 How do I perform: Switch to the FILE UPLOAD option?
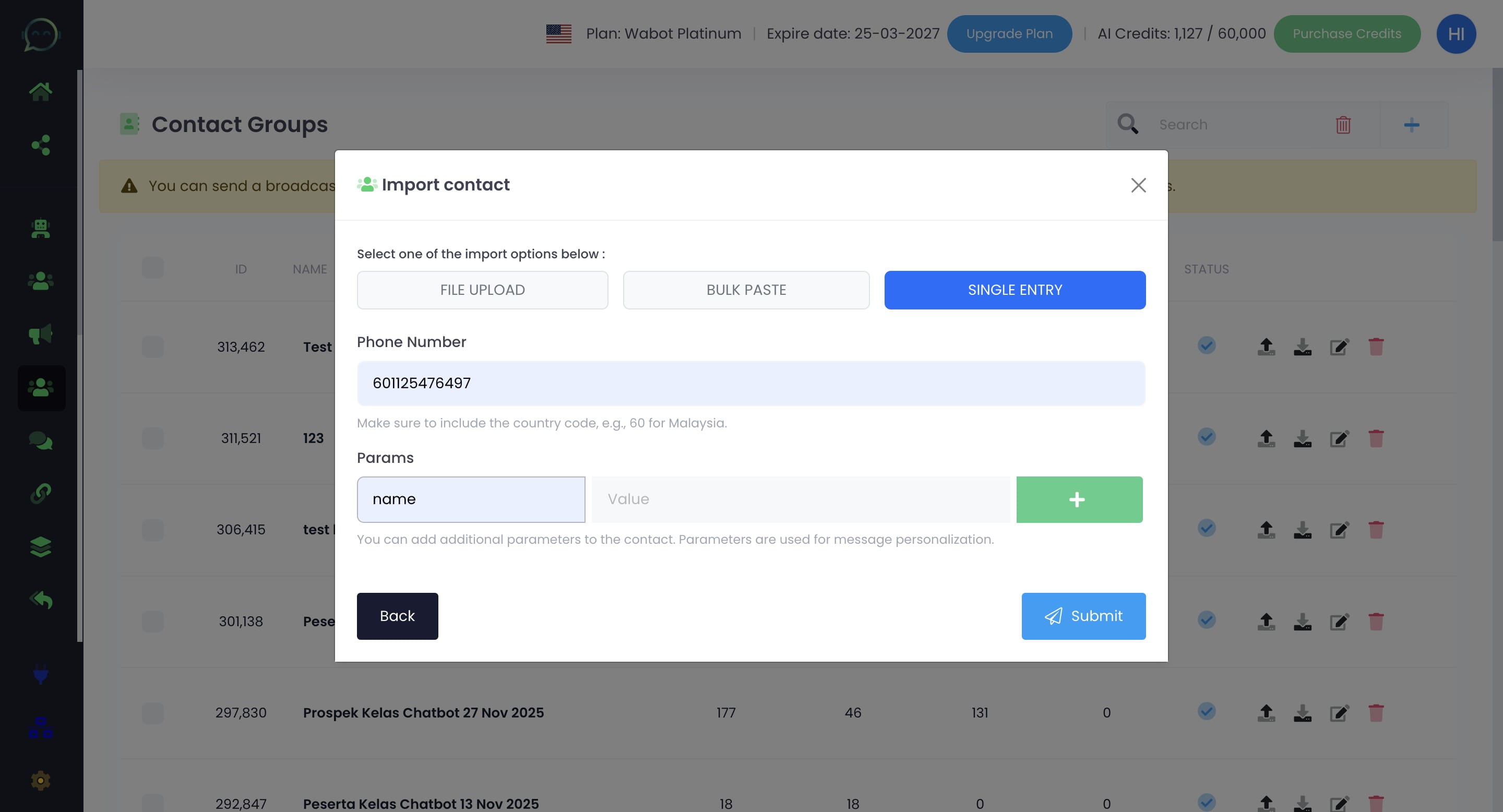[482, 290]
